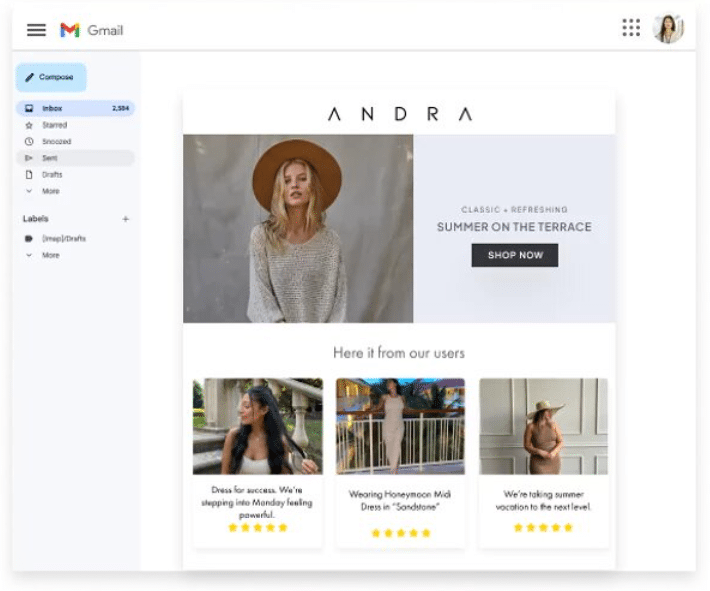Click stars under Honeymoon Midi Dress review
Screen dimensions: 710x591
point(400,533)
